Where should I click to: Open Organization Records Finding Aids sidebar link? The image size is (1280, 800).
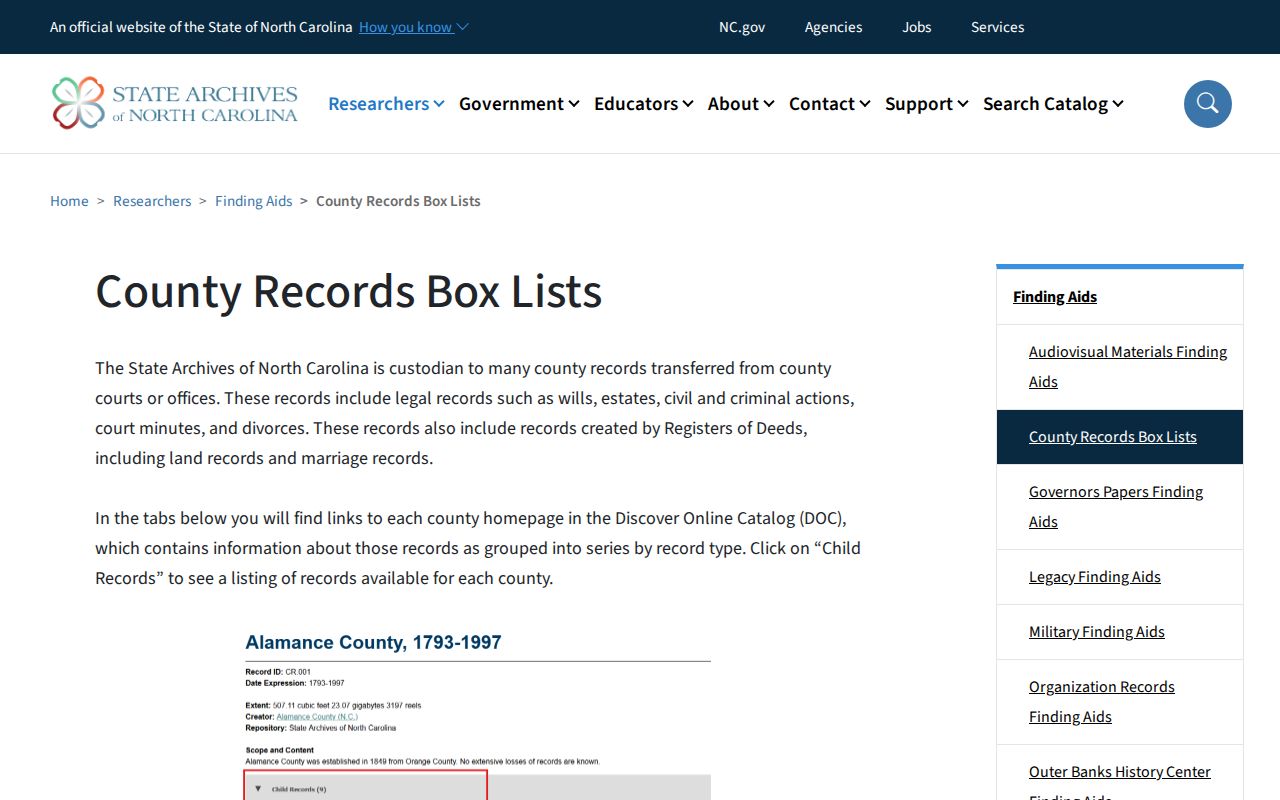(x=1102, y=702)
